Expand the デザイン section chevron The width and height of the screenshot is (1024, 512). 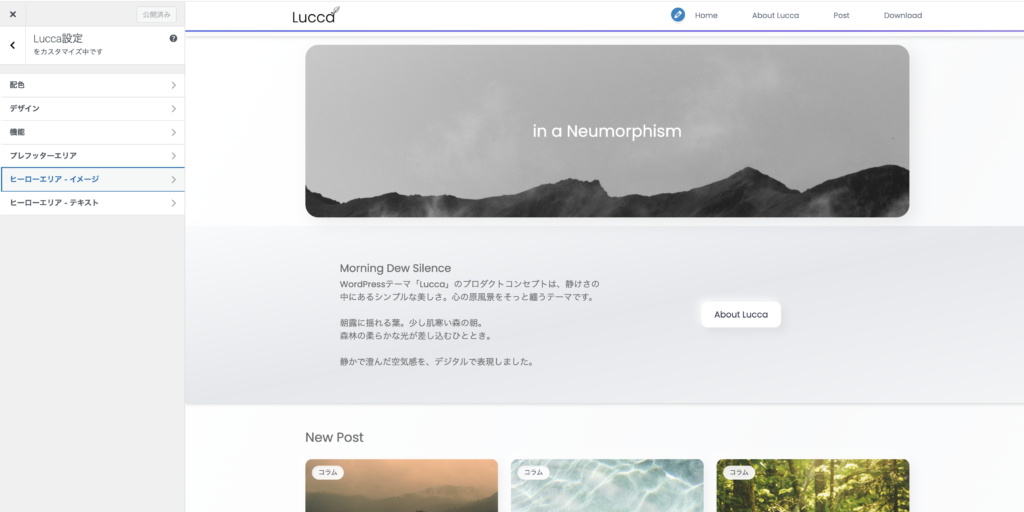tap(173, 108)
